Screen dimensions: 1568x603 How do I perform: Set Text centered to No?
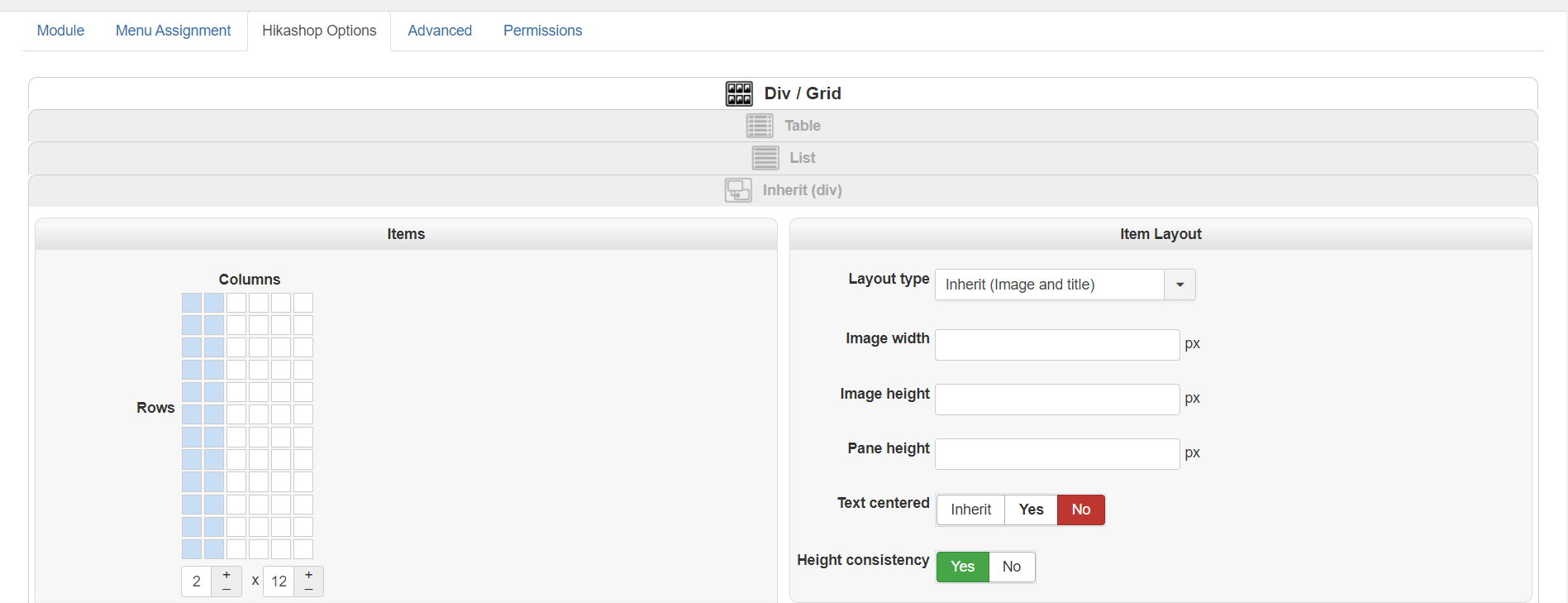(x=1080, y=510)
